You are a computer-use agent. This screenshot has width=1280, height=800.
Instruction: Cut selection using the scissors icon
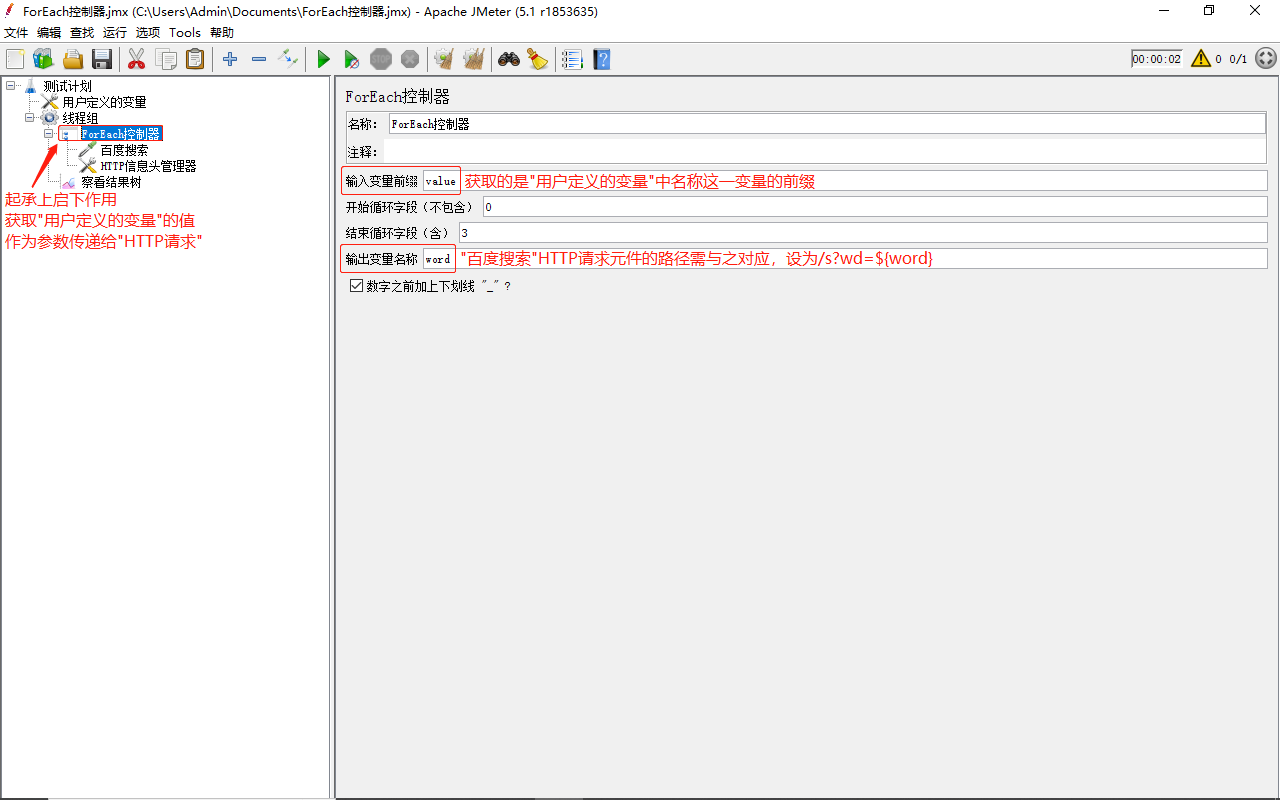point(137,59)
